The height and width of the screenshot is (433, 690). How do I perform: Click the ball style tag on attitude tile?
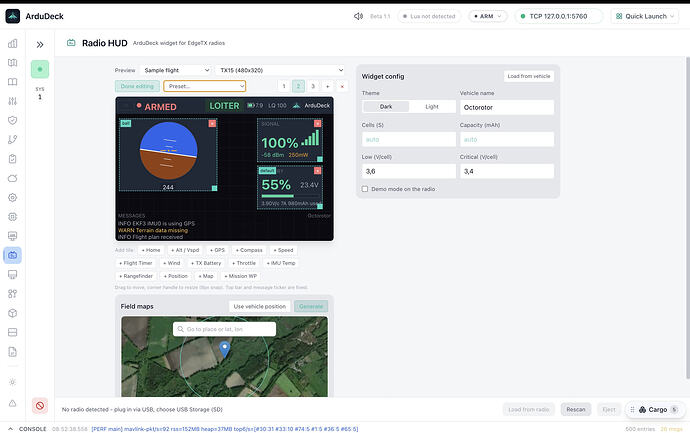pyautogui.click(x=126, y=124)
